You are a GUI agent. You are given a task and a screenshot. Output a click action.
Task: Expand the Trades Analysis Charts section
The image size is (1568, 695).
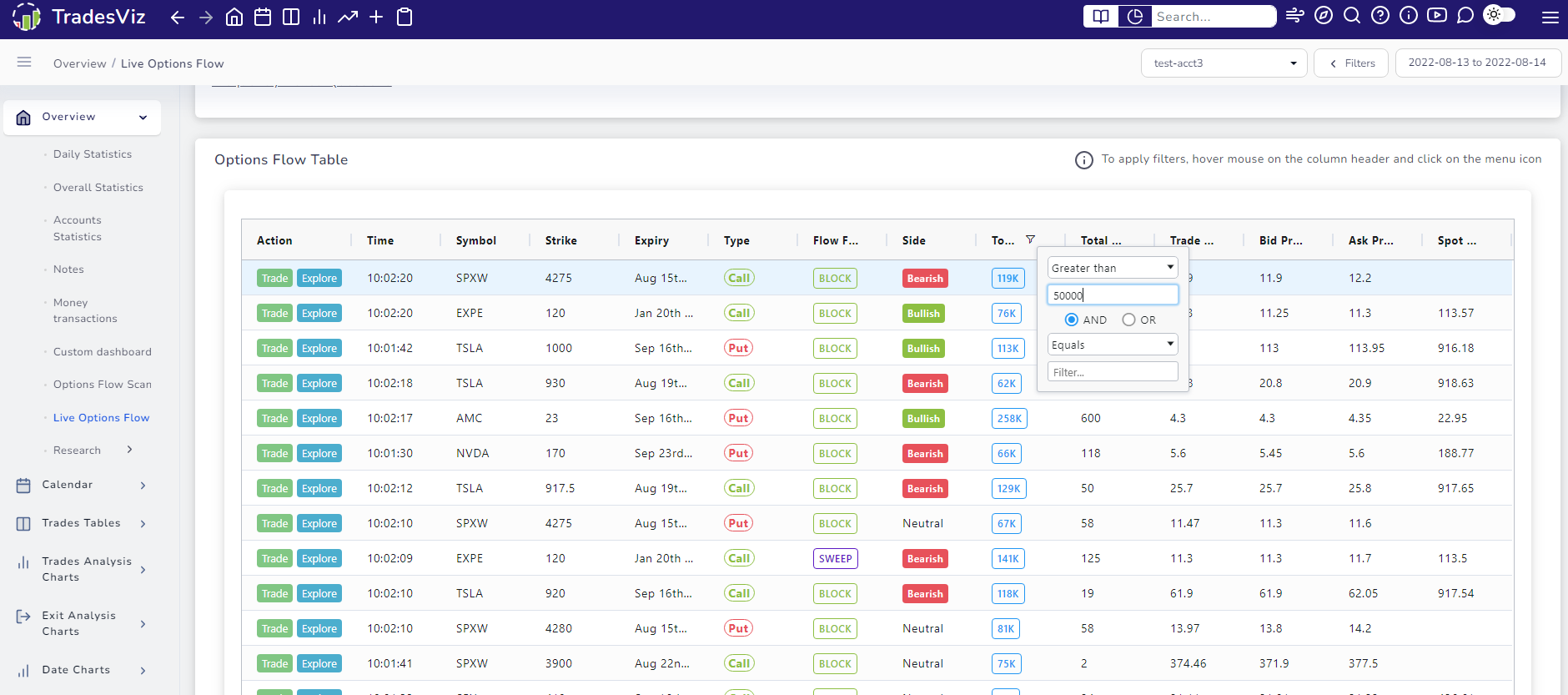pos(143,570)
